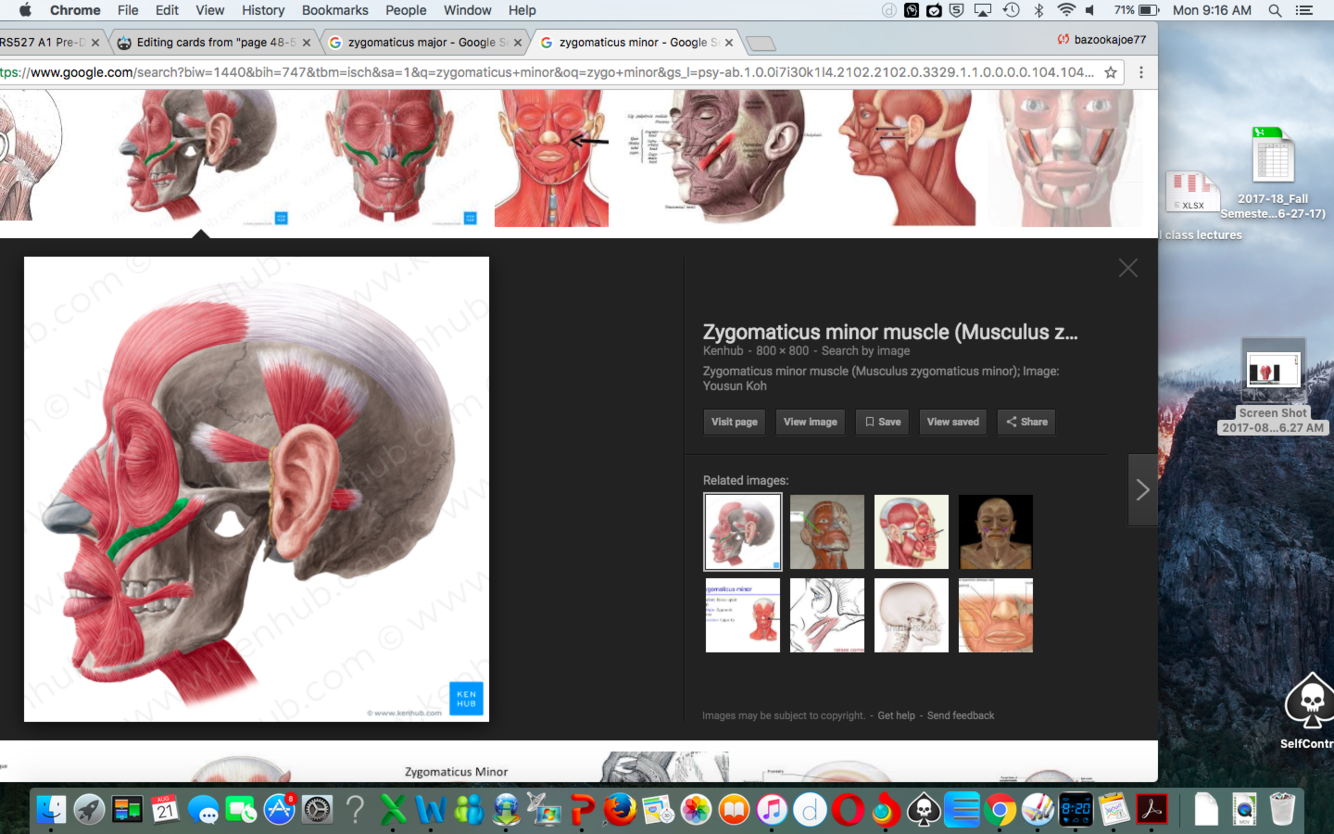Open the Zygomaticus minor muscle title link
This screenshot has height=834, width=1334.
pyautogui.click(x=890, y=332)
